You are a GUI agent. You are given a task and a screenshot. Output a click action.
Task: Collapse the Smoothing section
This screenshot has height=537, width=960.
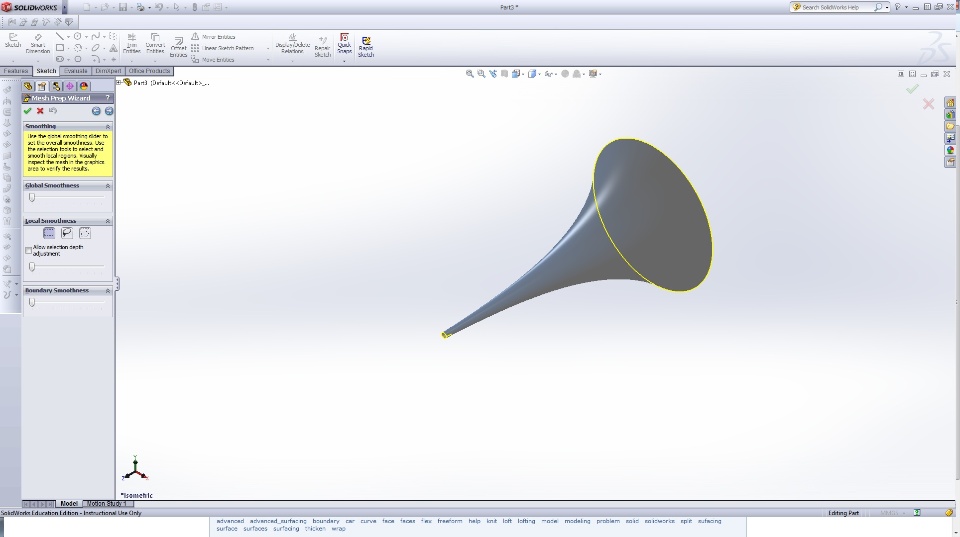point(108,126)
